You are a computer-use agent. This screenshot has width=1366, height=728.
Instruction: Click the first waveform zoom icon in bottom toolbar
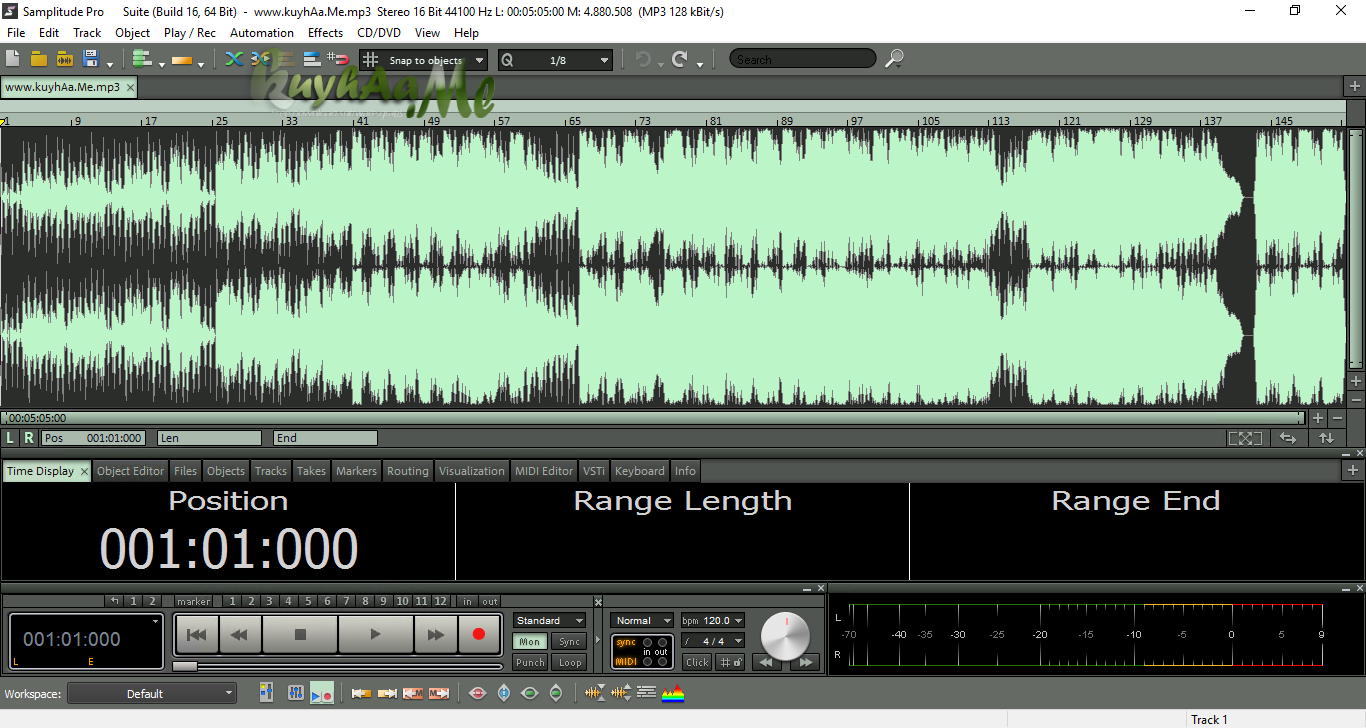[x=595, y=693]
